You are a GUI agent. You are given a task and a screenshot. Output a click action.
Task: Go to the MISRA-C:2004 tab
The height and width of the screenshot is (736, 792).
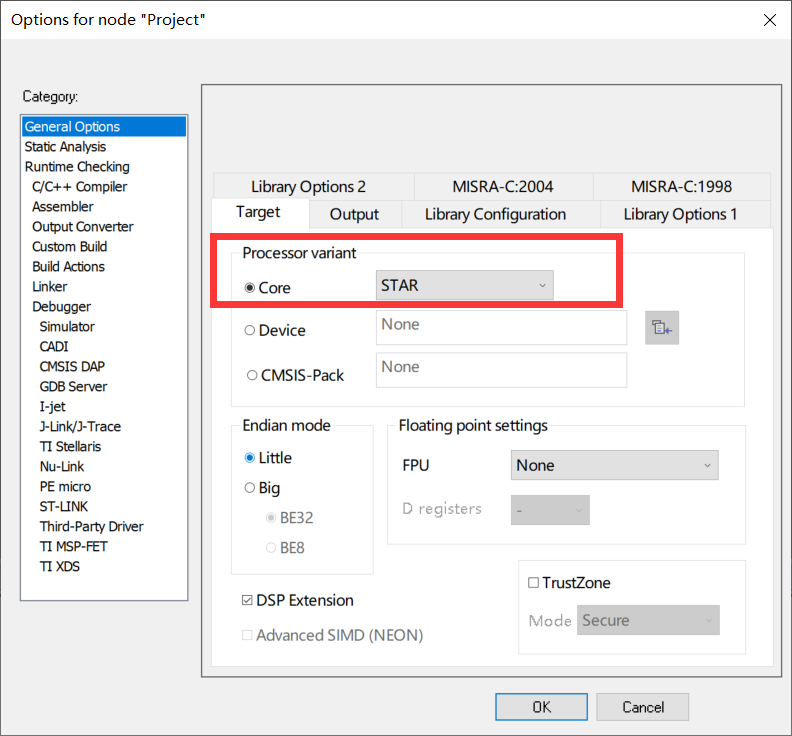[502, 186]
